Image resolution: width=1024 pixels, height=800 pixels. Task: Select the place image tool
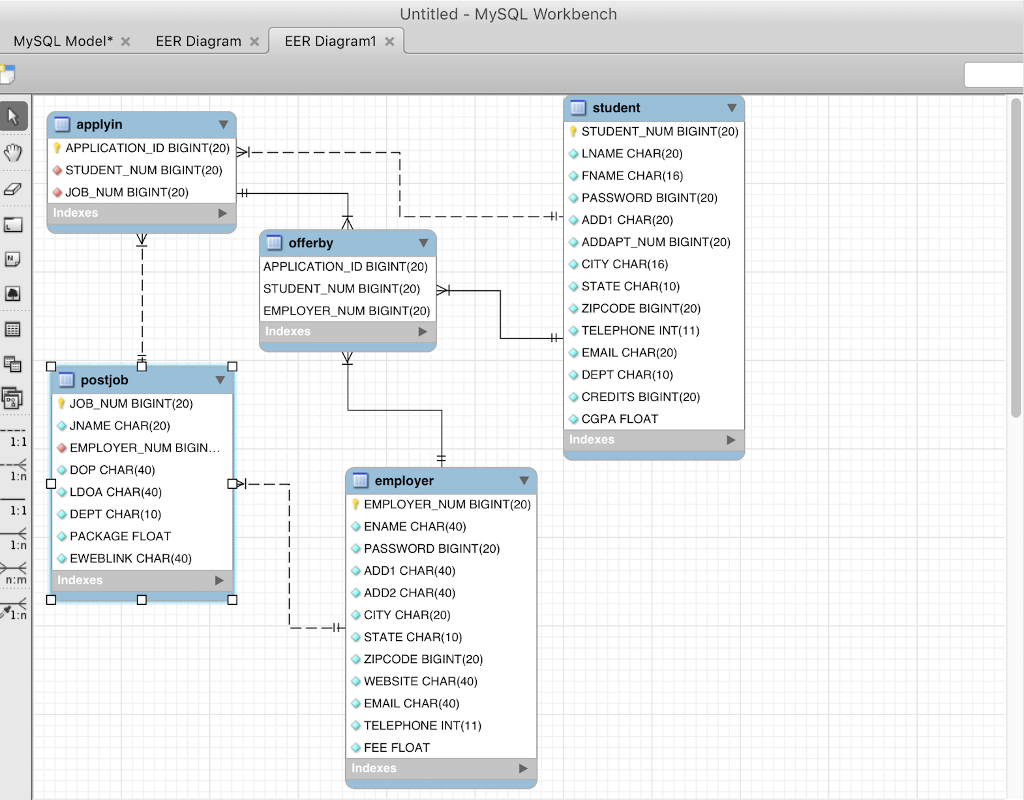click(14, 293)
